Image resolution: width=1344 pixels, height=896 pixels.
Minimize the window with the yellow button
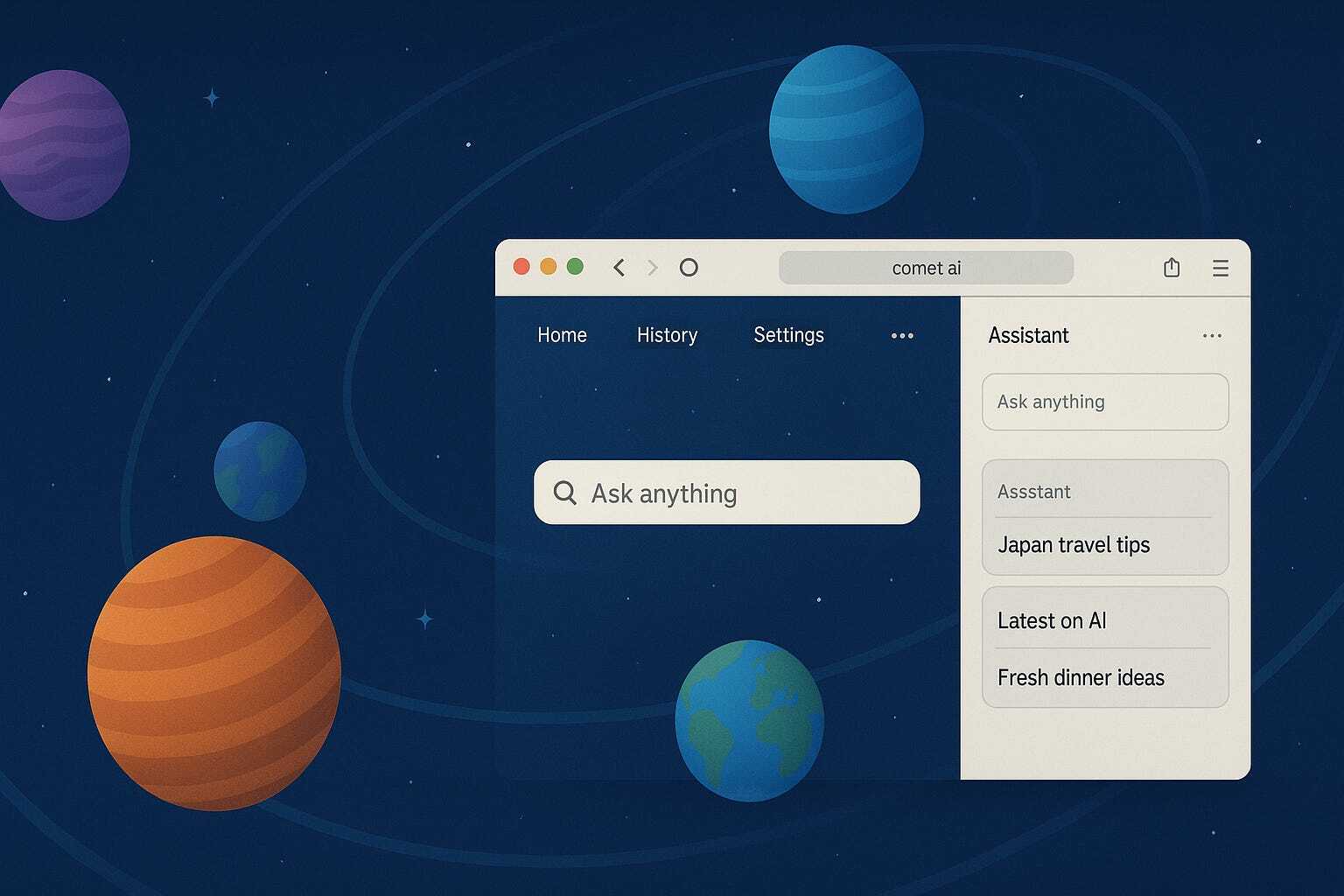tap(549, 267)
